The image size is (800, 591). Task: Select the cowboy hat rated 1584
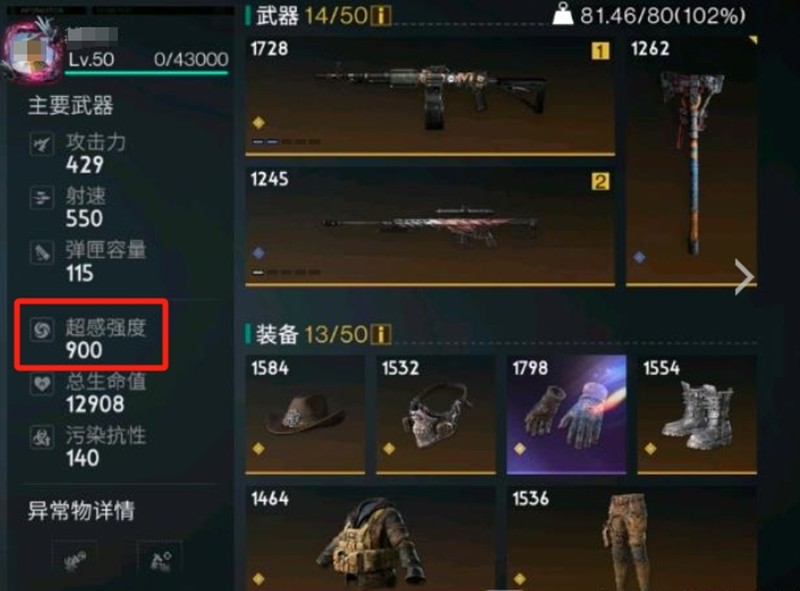(305, 415)
